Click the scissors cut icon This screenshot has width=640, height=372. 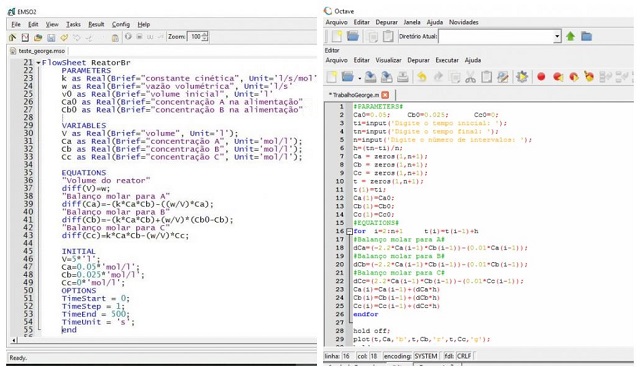click(x=470, y=76)
